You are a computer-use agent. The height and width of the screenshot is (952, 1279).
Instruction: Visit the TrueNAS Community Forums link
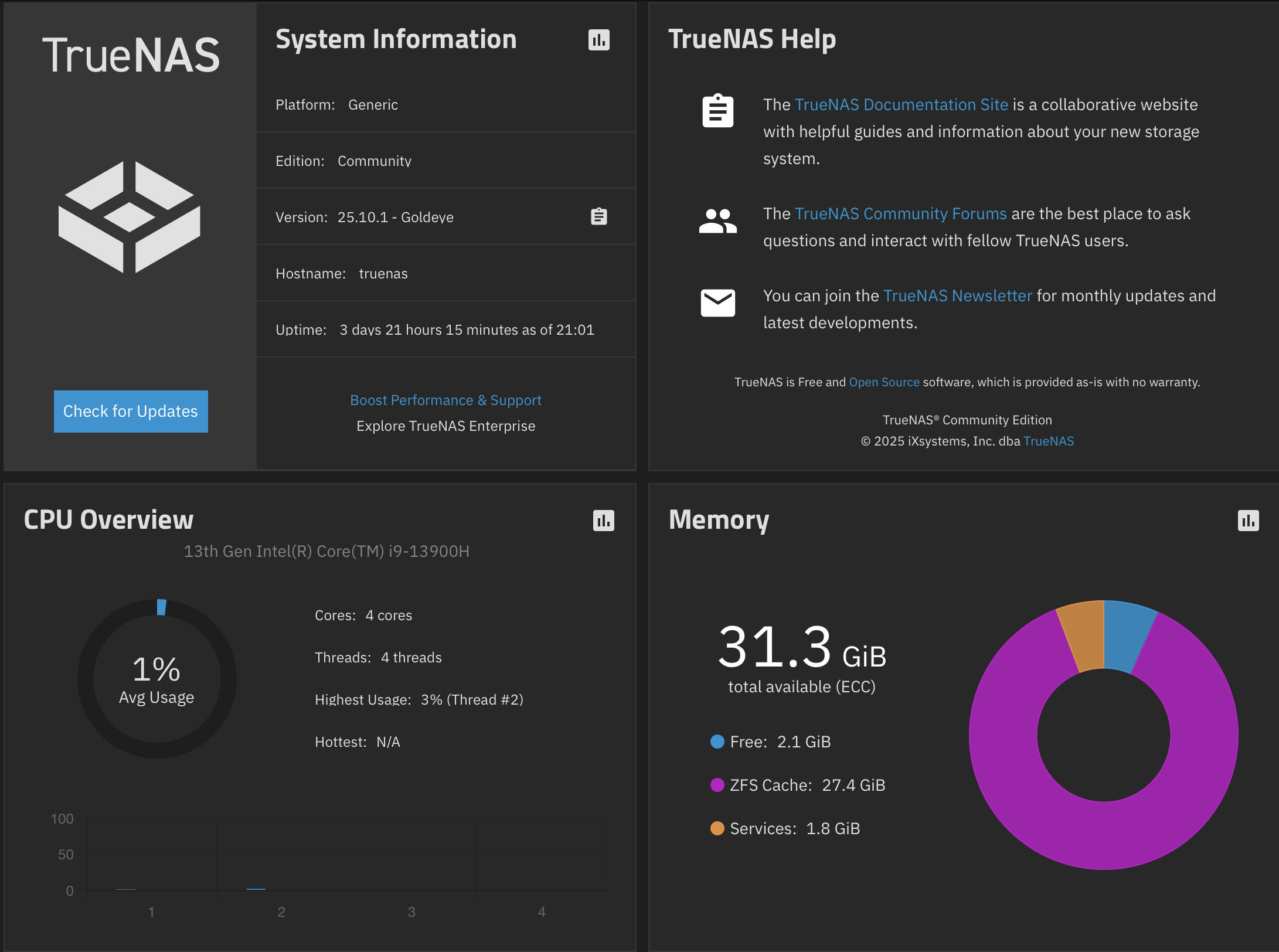(900, 213)
